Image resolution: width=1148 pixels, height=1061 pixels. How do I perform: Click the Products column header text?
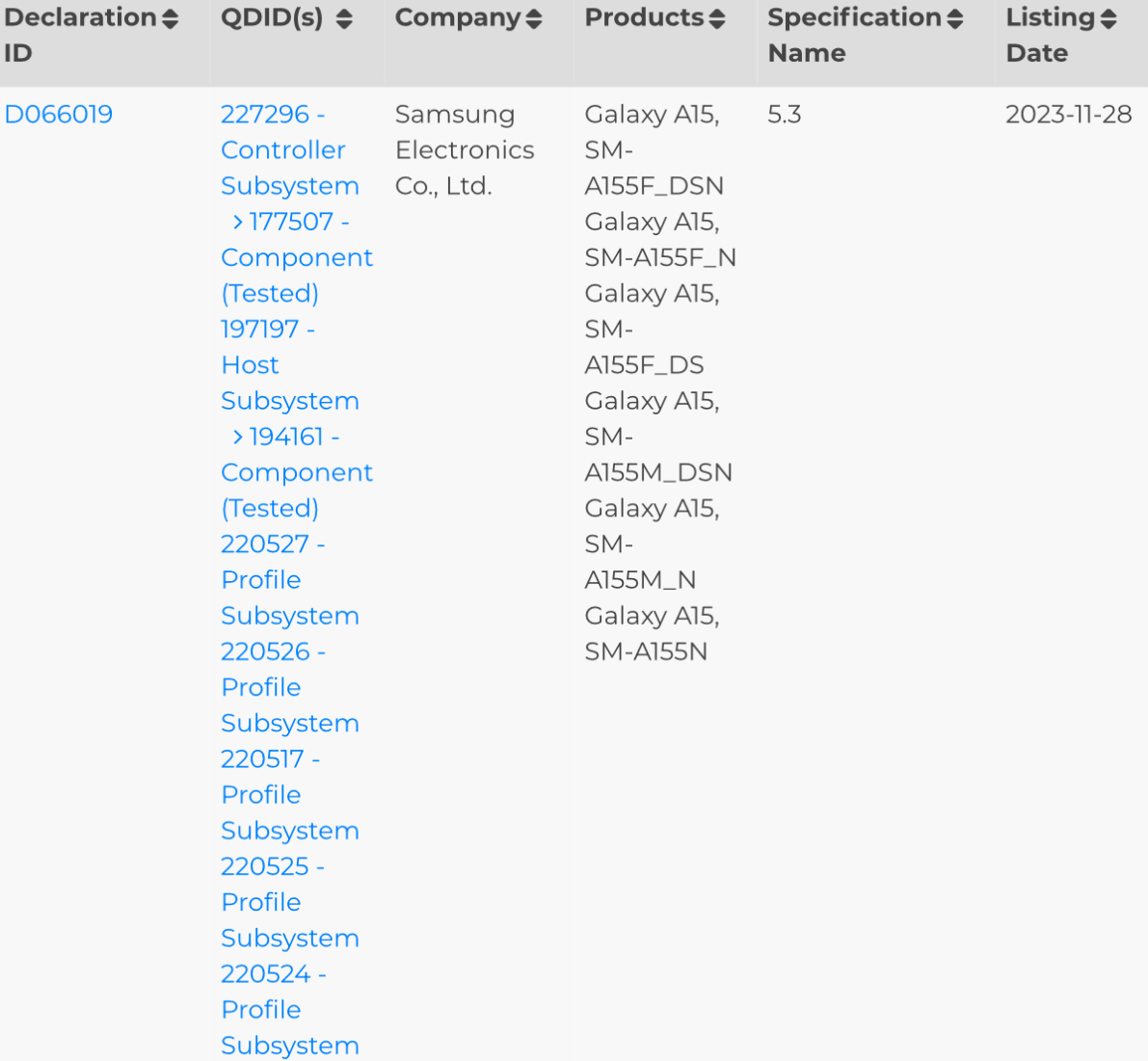[644, 18]
